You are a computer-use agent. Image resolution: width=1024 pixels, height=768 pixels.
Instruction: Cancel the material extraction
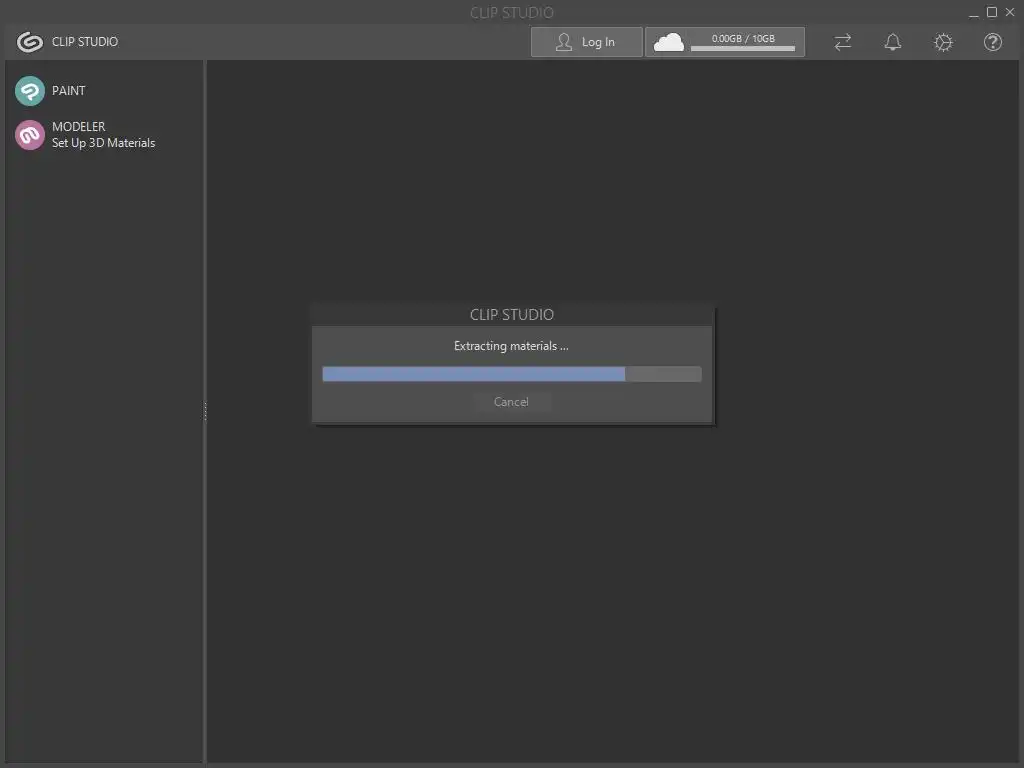click(x=511, y=402)
